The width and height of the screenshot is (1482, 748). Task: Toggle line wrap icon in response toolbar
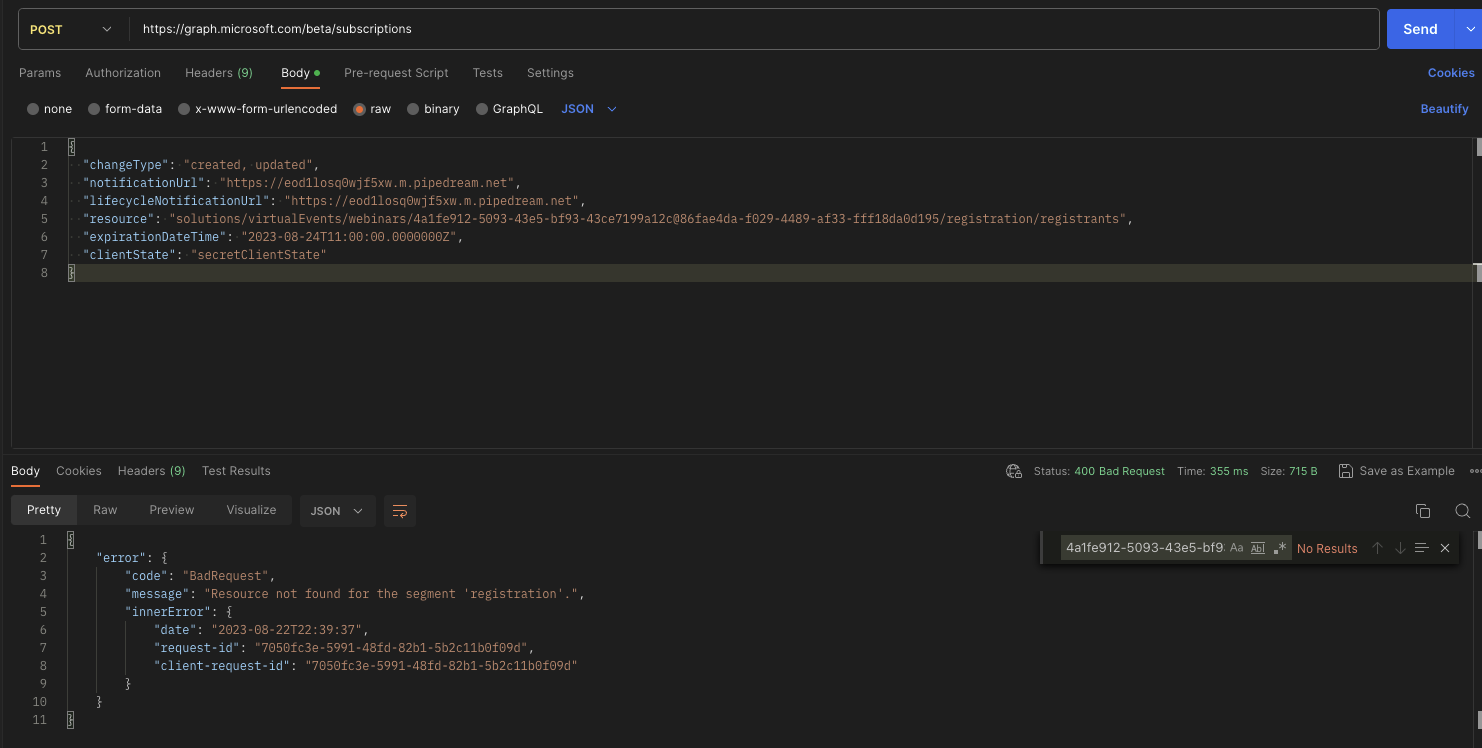coord(400,511)
